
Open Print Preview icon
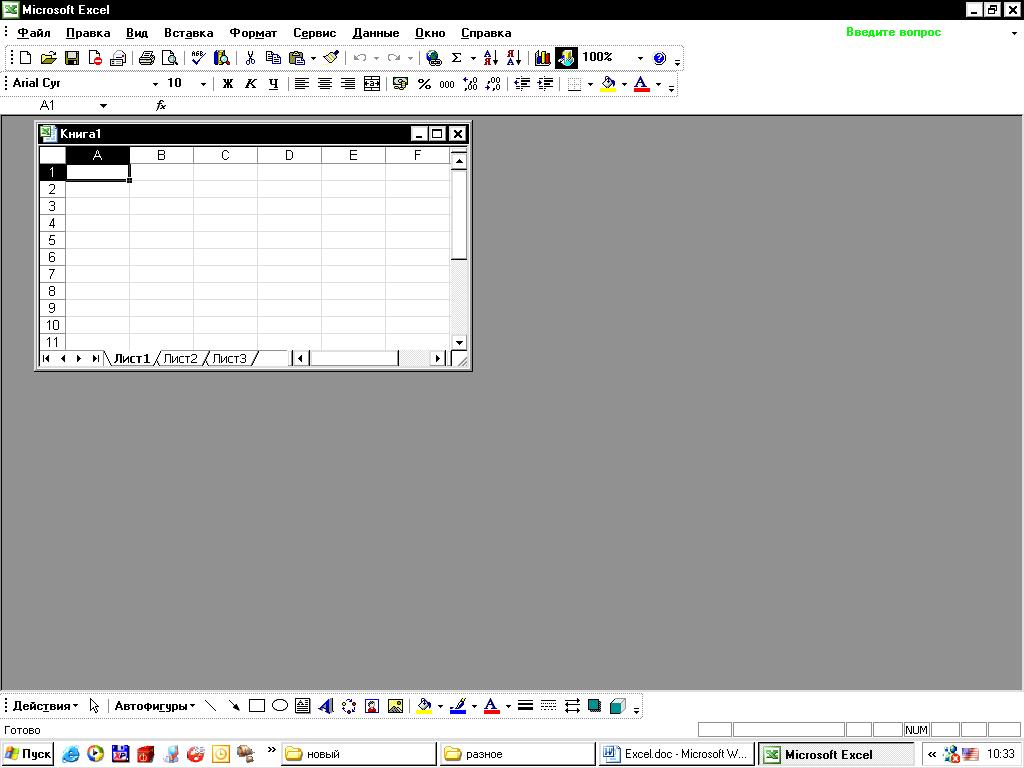(x=170, y=58)
